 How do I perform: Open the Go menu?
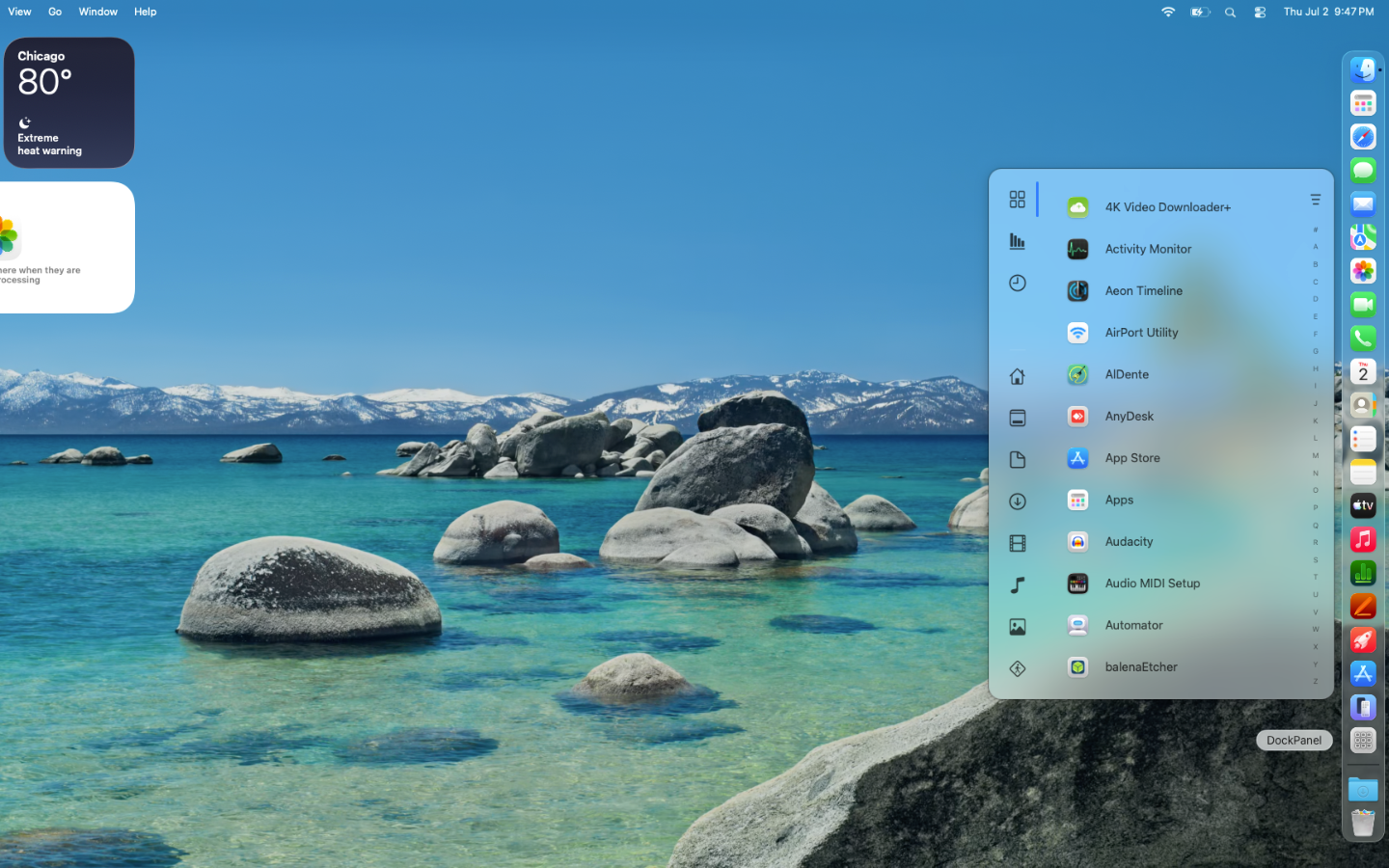click(x=55, y=12)
